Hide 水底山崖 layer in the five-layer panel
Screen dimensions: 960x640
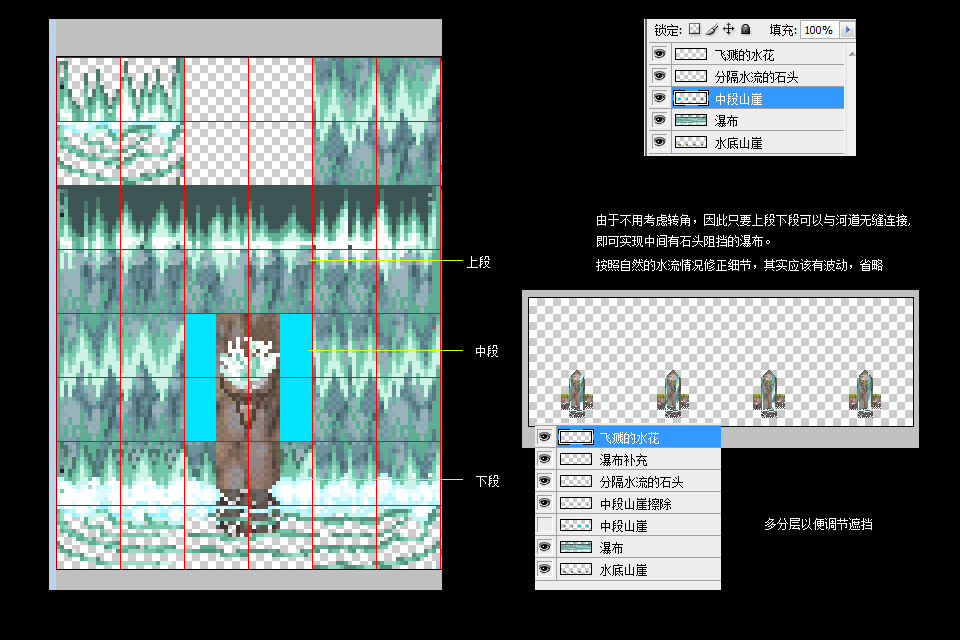(x=659, y=142)
